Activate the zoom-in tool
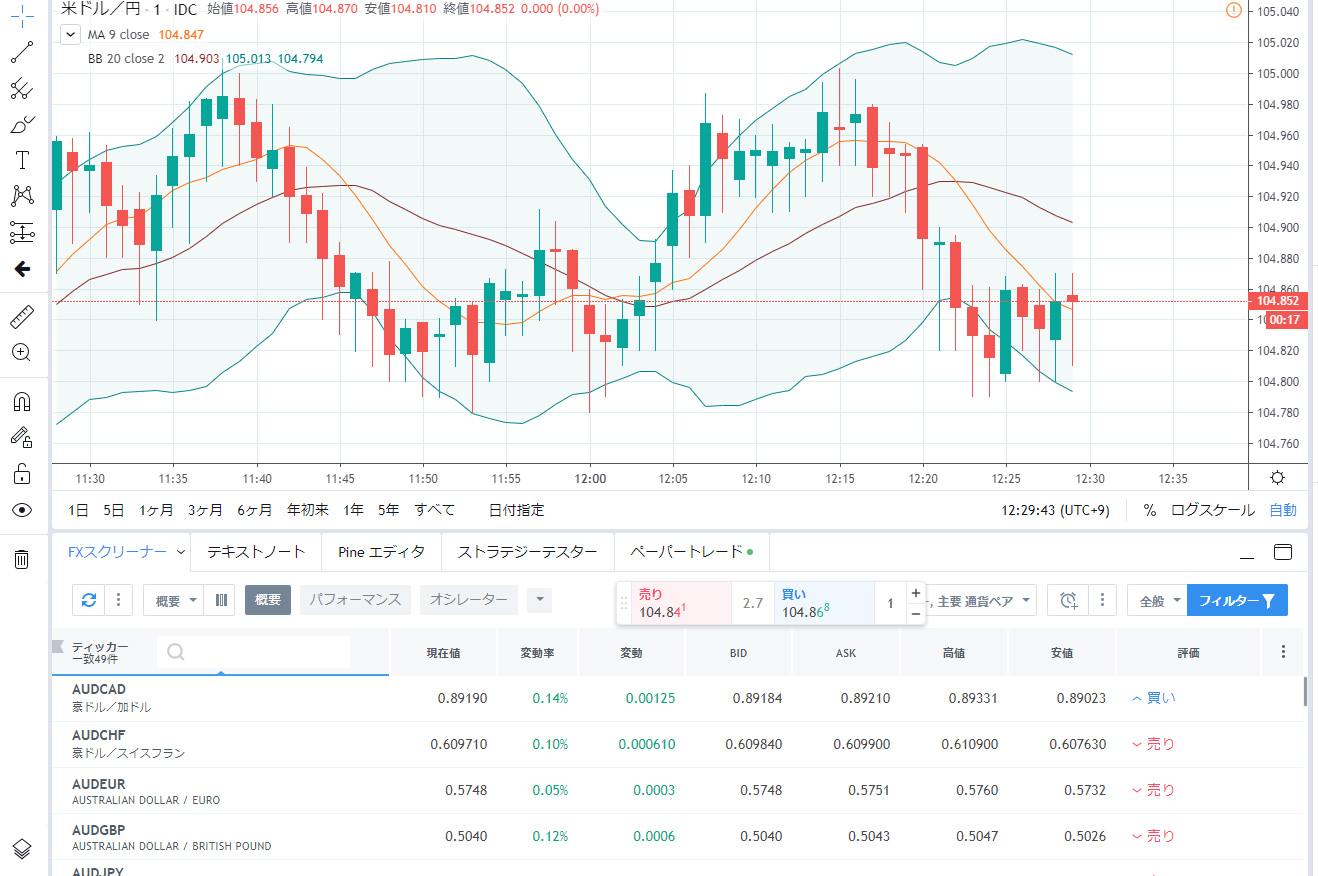This screenshot has width=1318, height=876. [22, 352]
